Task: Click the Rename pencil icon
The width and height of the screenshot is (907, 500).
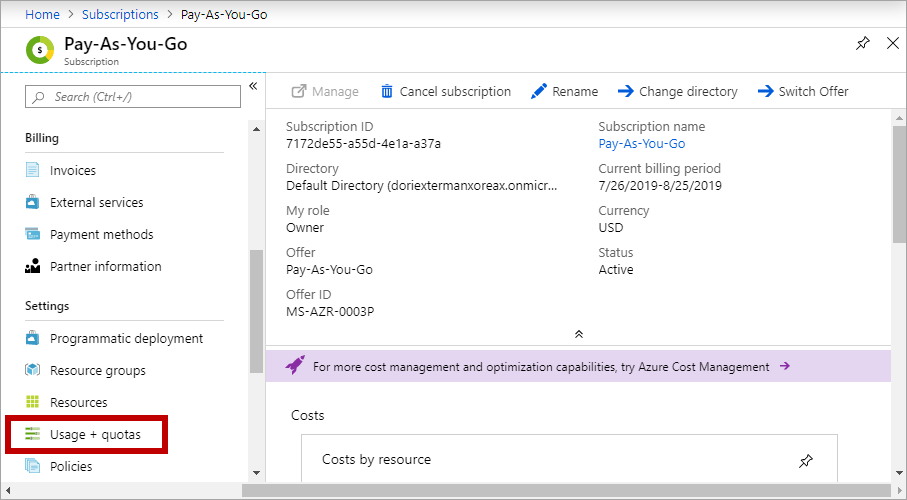Action: point(539,91)
